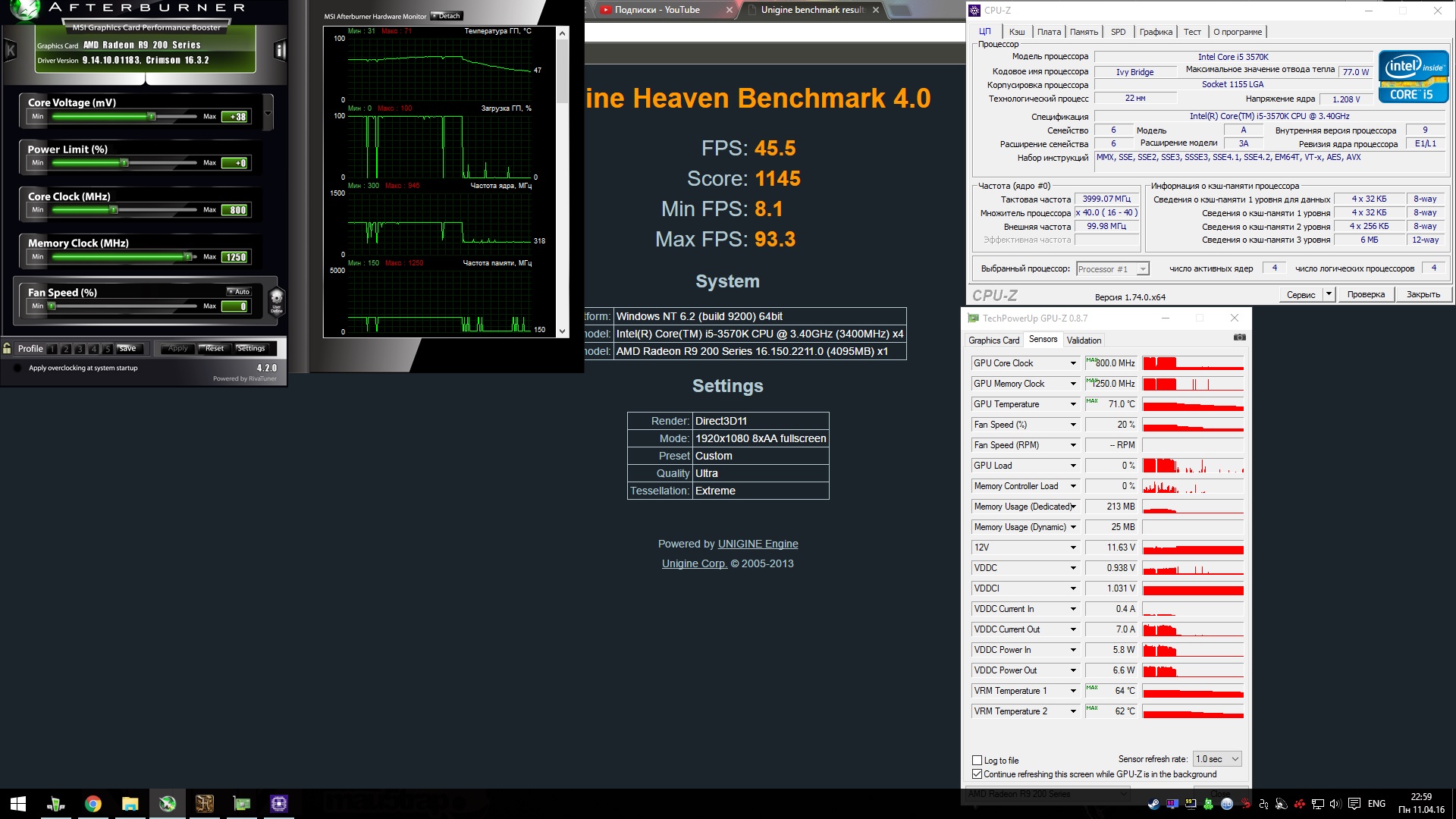The image size is (1456, 819).
Task: Expand GPU Temperature sensor dropdown
Action: click(x=1073, y=404)
